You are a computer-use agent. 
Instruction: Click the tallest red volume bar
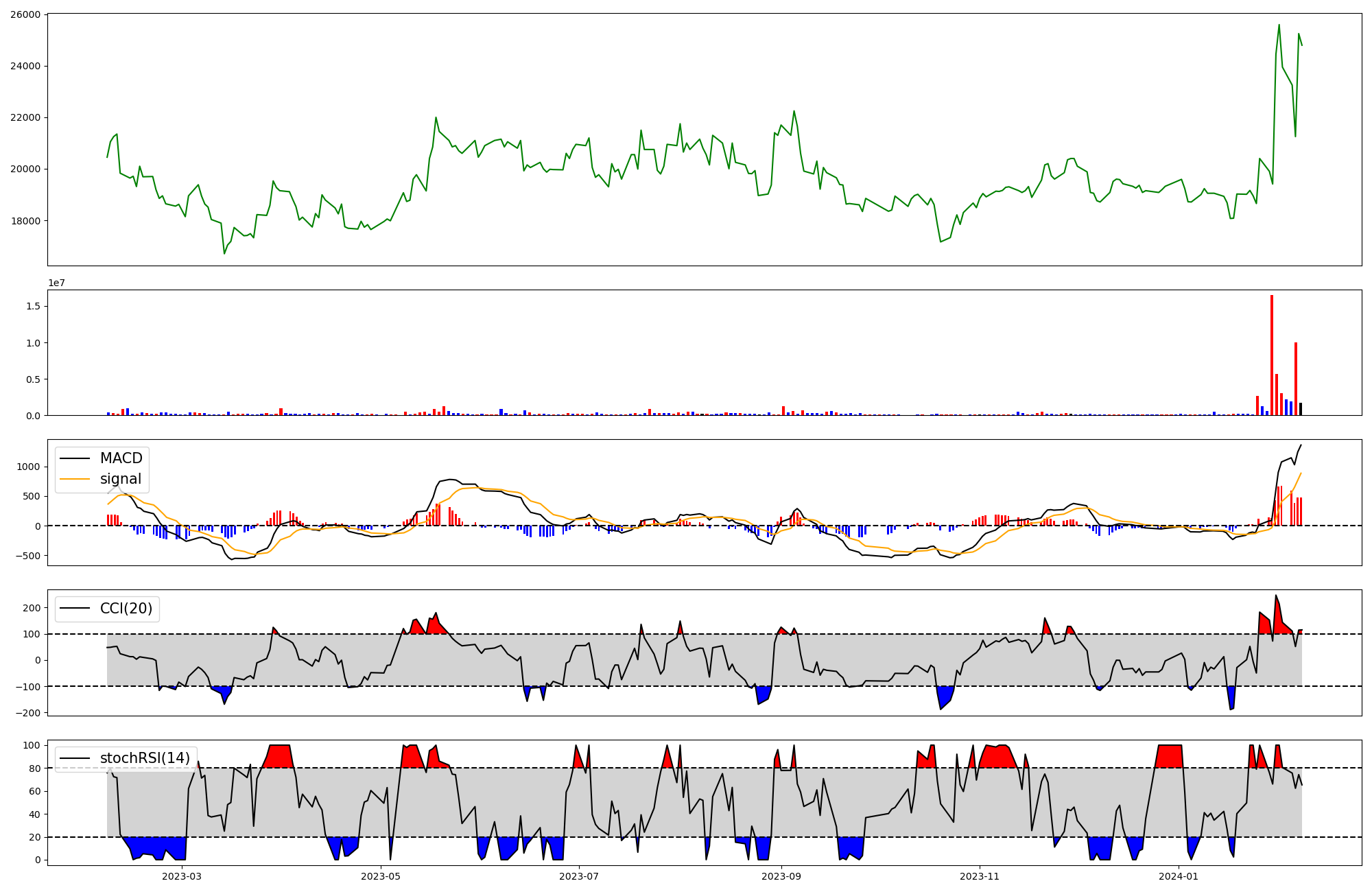1272,355
